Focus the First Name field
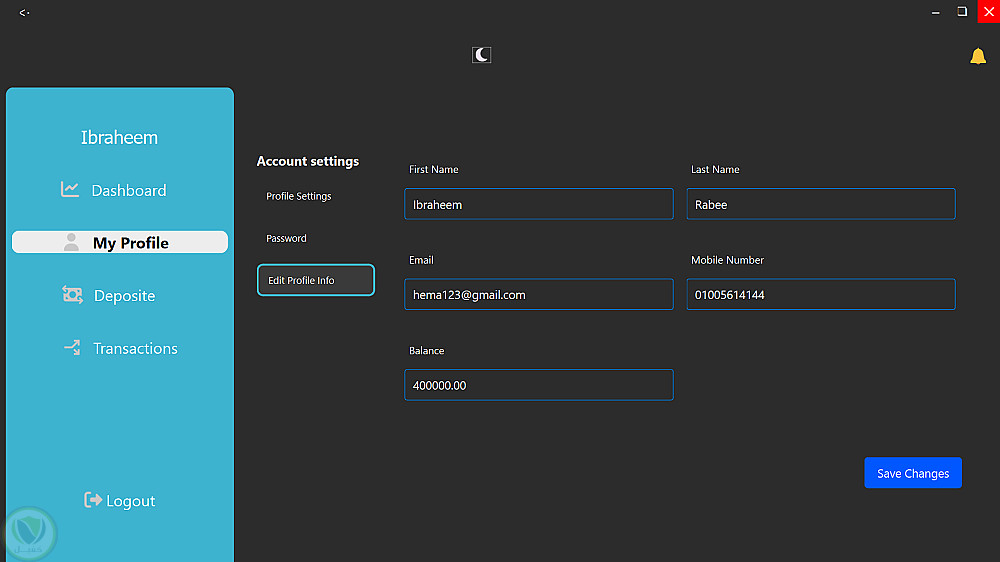This screenshot has width=1000, height=562. pyautogui.click(x=538, y=204)
